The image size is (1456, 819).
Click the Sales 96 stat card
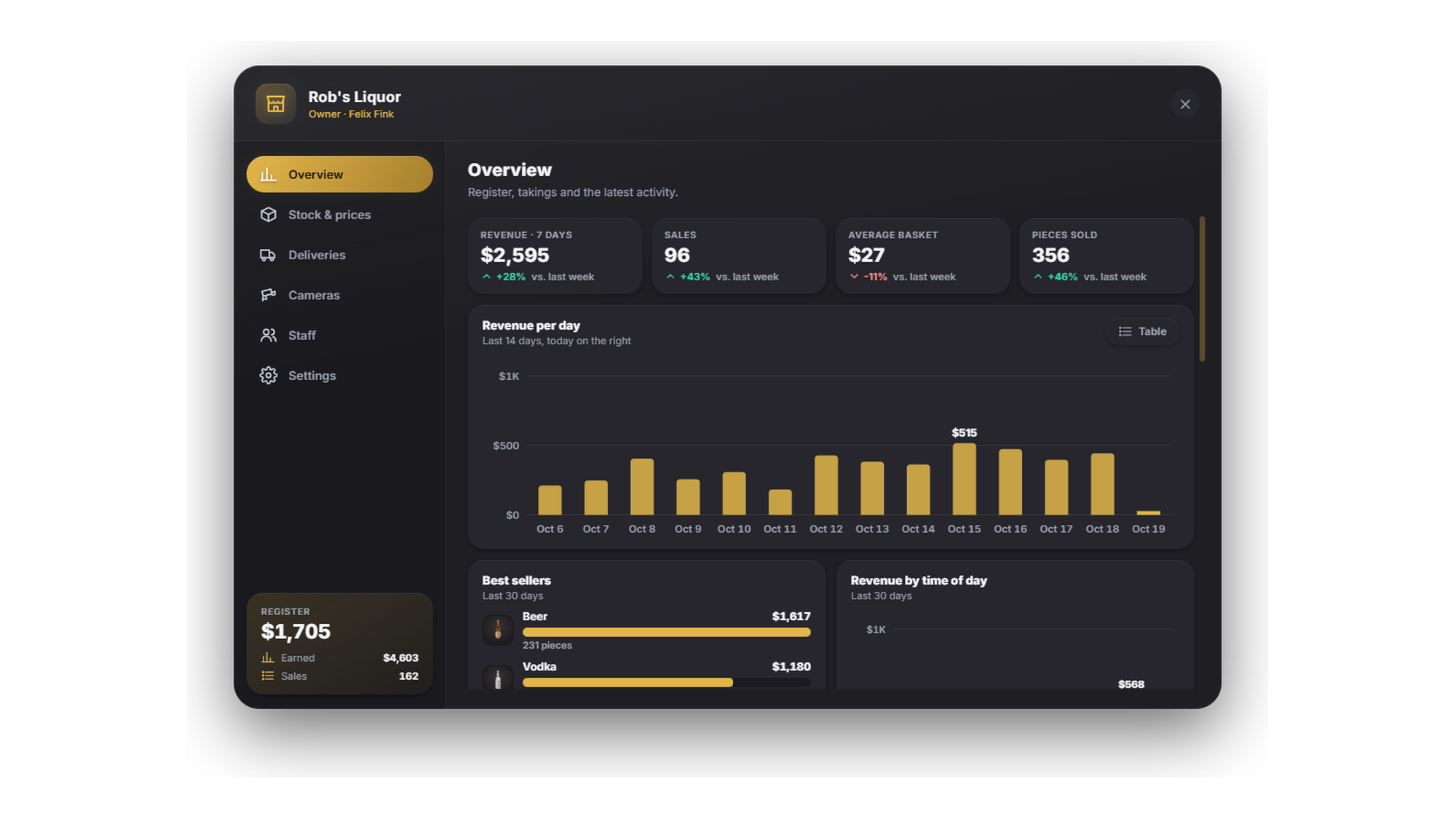tap(738, 256)
